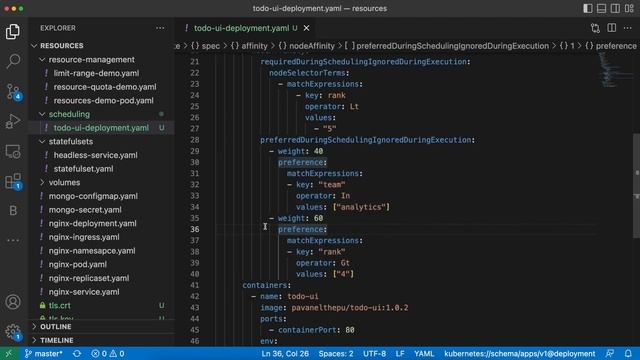The image size is (640, 360).
Task: Expand the OUTLINE section
Action: [102, 327]
